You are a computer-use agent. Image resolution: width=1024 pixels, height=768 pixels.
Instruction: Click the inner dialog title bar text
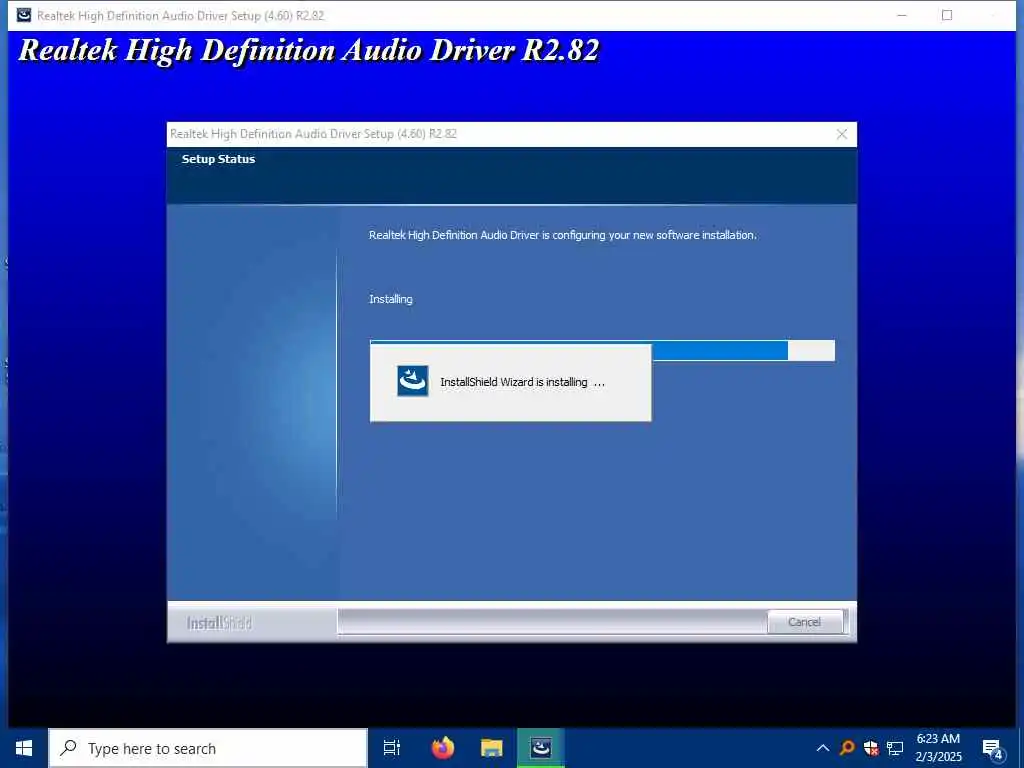pyautogui.click(x=313, y=134)
